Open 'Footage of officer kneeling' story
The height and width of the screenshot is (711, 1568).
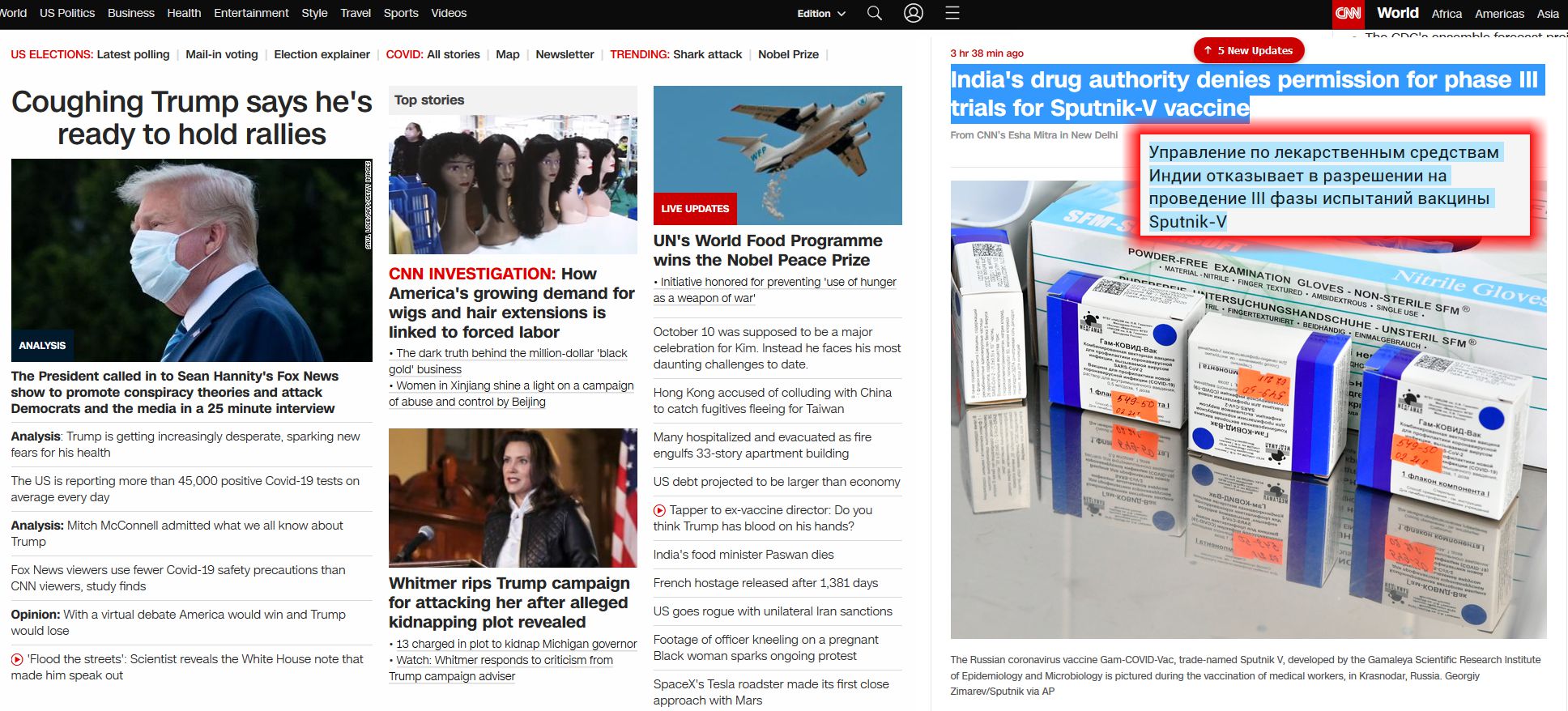(x=766, y=648)
